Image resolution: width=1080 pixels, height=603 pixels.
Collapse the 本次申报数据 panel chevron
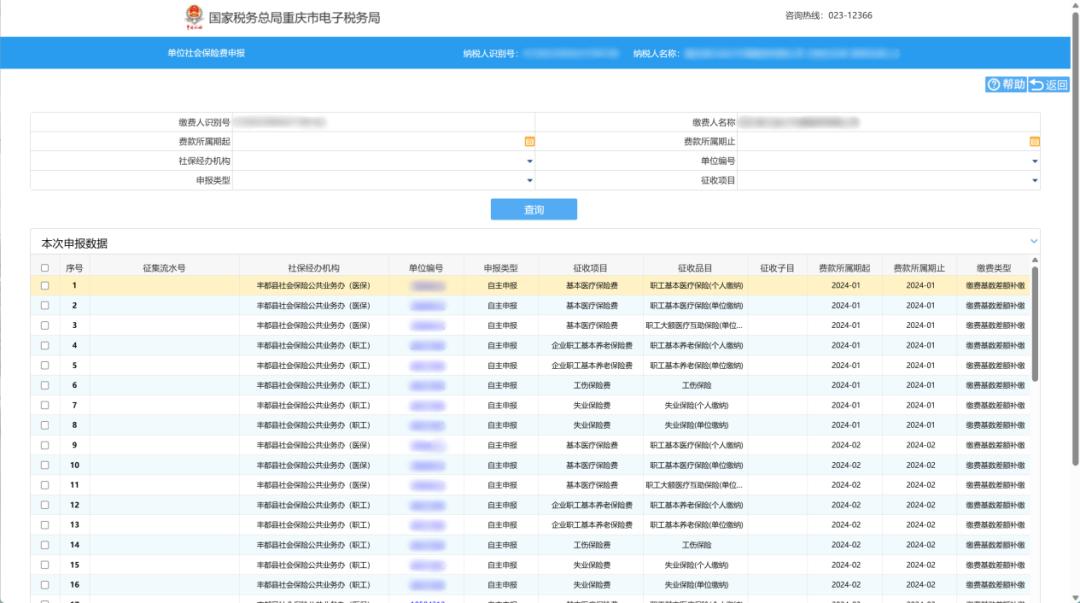(x=1033, y=242)
